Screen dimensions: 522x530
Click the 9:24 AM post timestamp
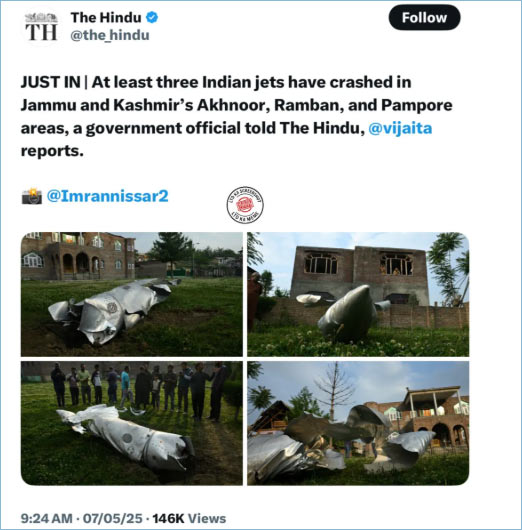click(x=47, y=519)
